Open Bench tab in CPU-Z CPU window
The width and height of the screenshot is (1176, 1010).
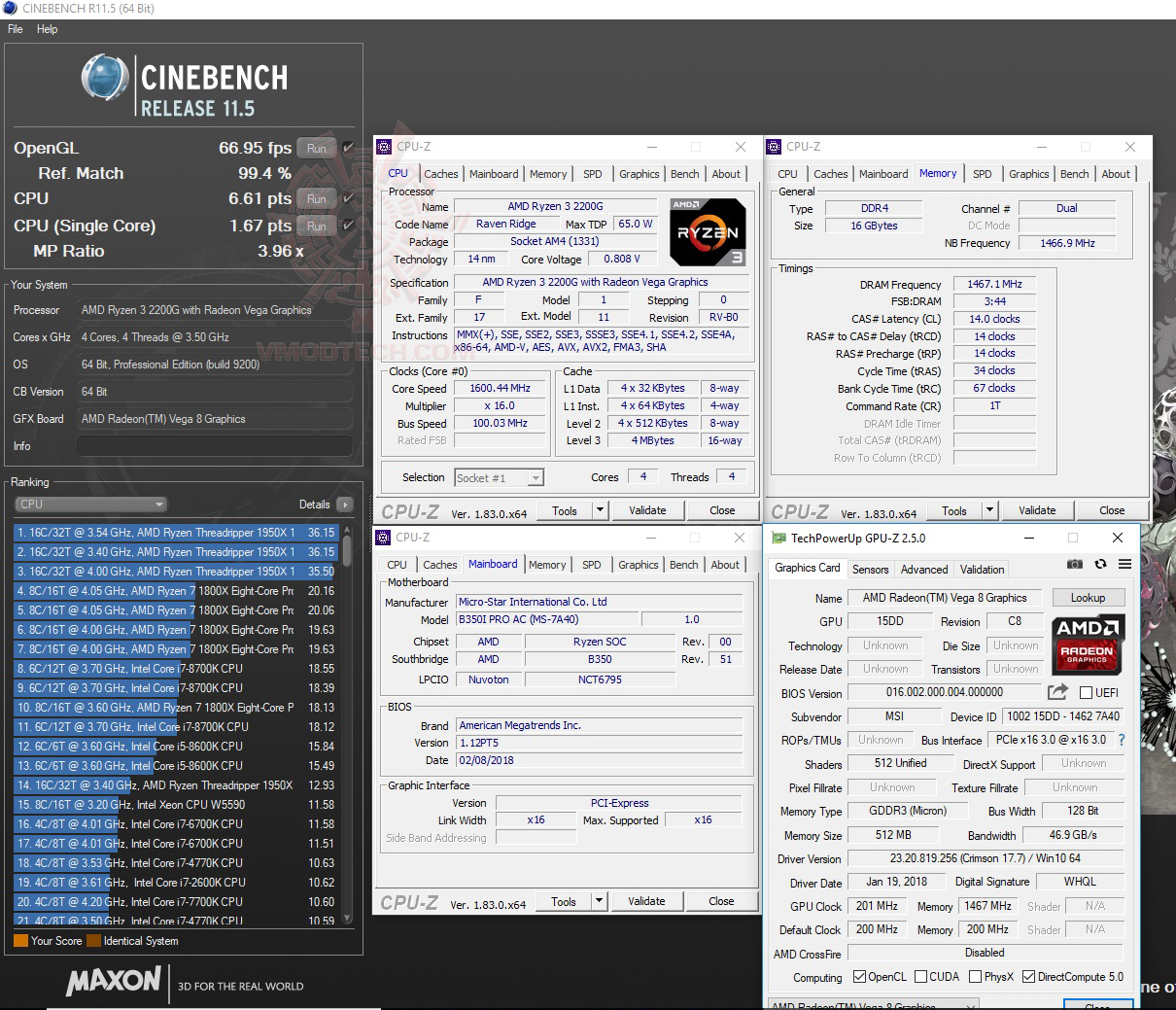[685, 174]
